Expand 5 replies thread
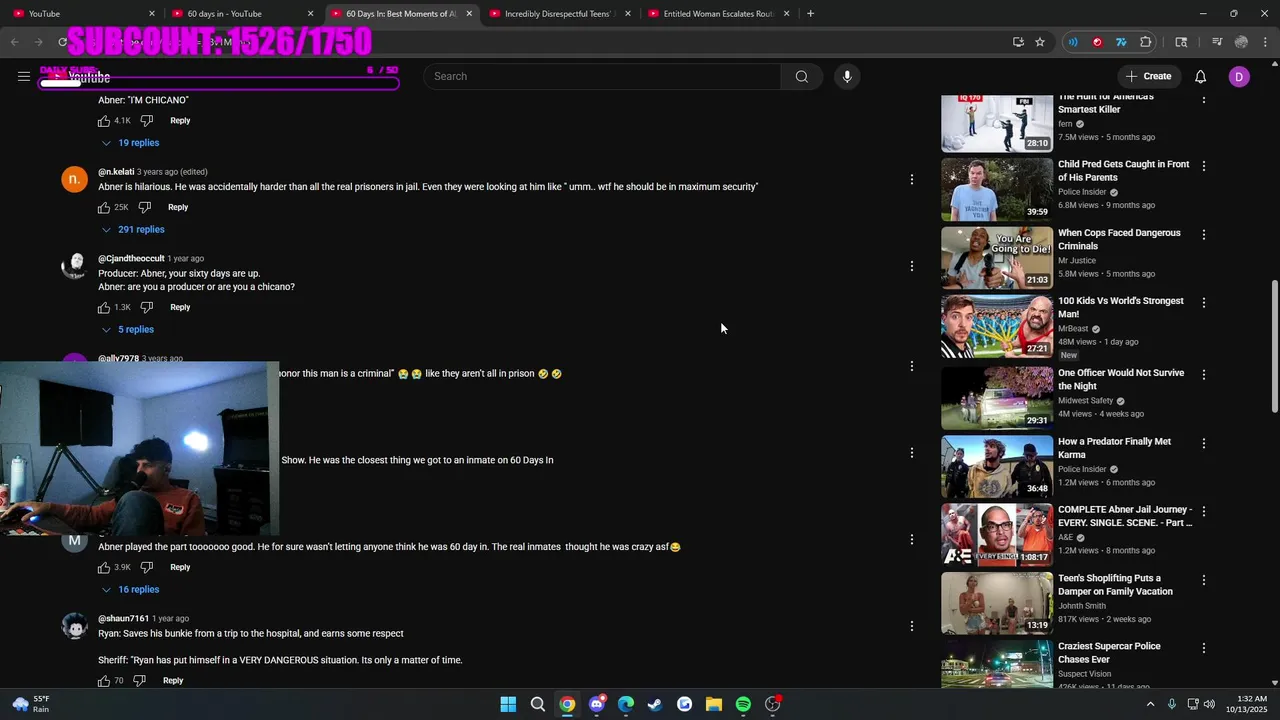The width and height of the screenshot is (1280, 720). [x=127, y=329]
